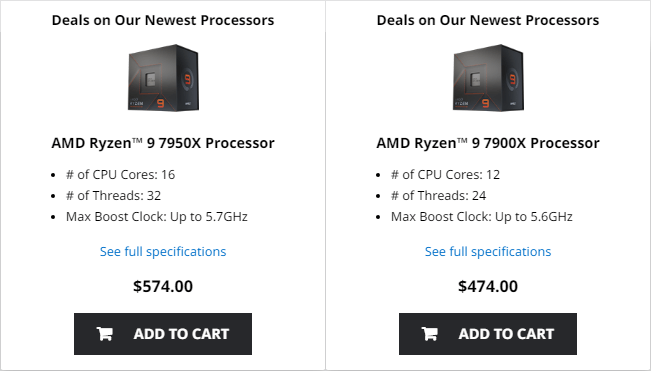Click ADD TO CART text for the $574.00 processor
The height and width of the screenshot is (371, 651).
[x=181, y=334]
